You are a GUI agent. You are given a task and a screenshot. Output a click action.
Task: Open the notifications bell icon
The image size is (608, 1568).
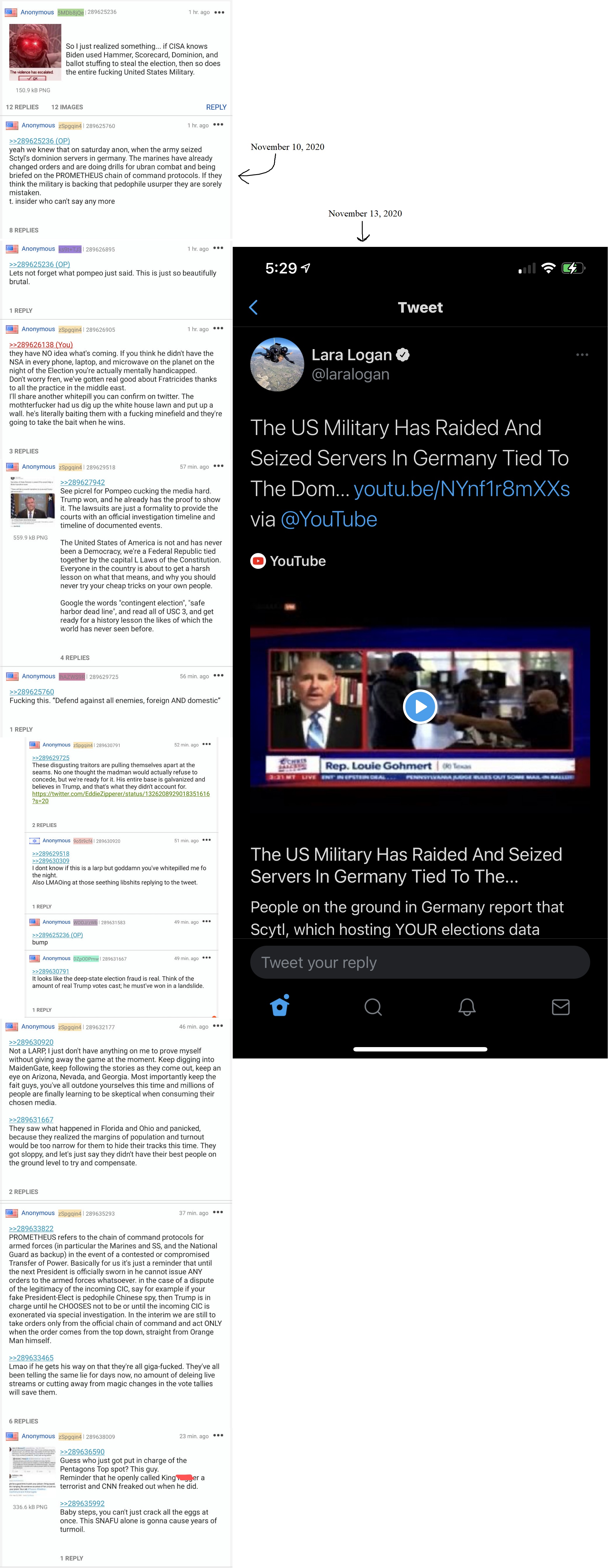[x=467, y=1007]
